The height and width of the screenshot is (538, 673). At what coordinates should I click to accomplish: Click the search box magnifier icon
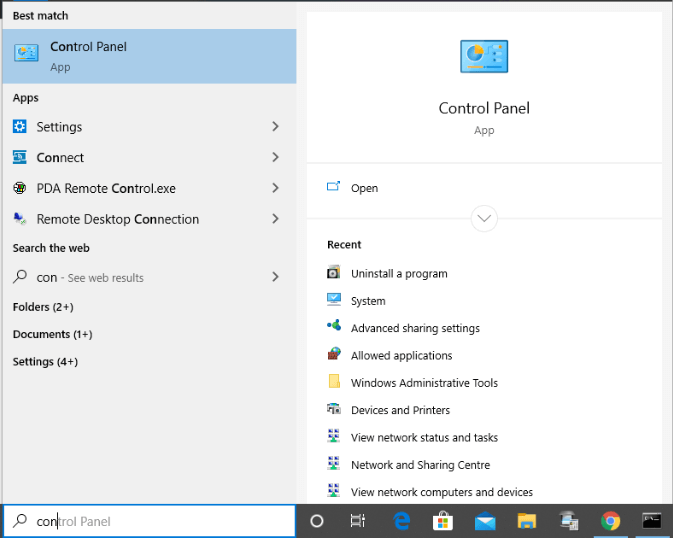(20, 520)
